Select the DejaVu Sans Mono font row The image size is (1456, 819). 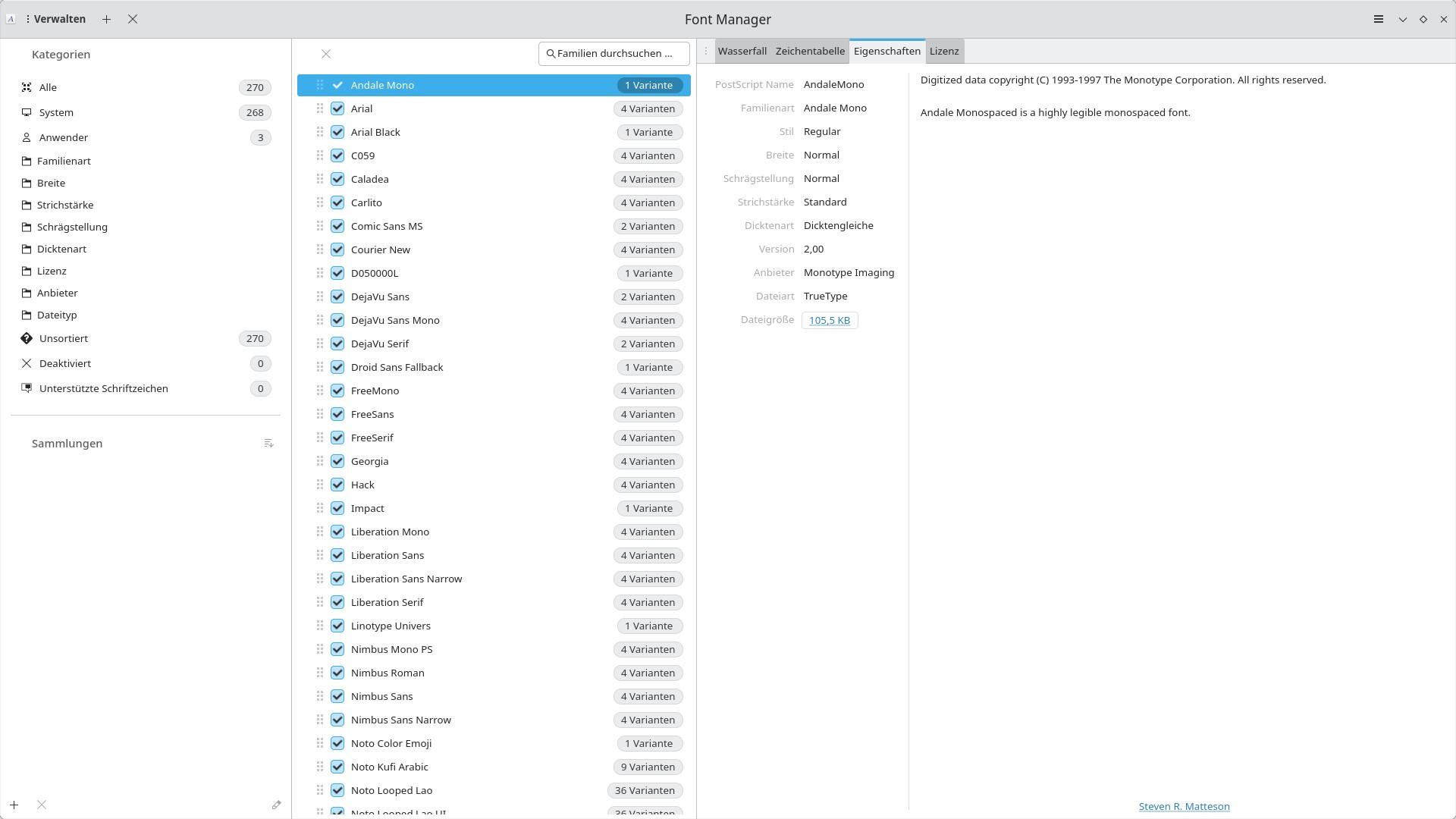[494, 320]
